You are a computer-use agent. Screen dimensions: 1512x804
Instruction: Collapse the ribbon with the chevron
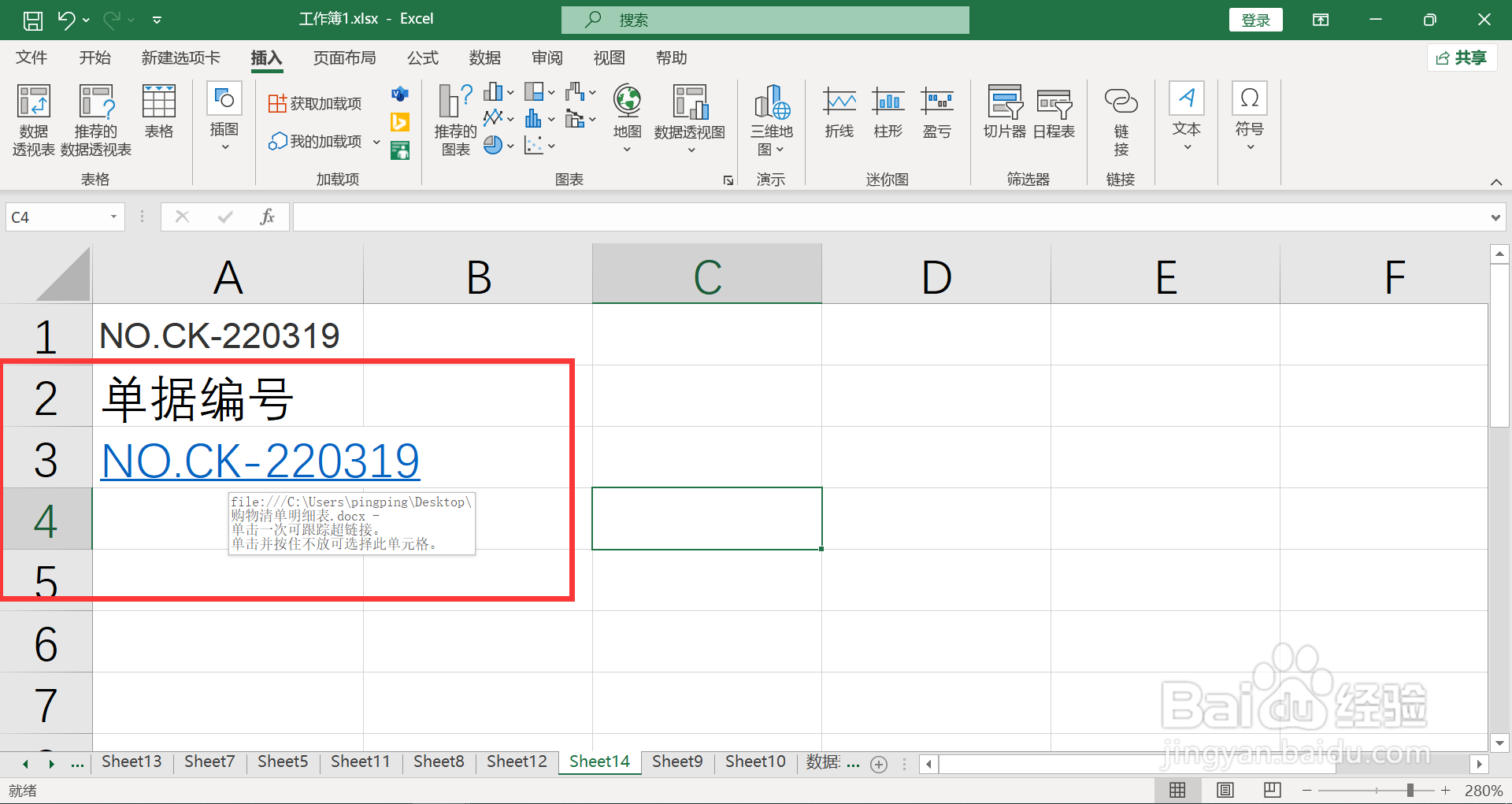pyautogui.click(x=1496, y=182)
